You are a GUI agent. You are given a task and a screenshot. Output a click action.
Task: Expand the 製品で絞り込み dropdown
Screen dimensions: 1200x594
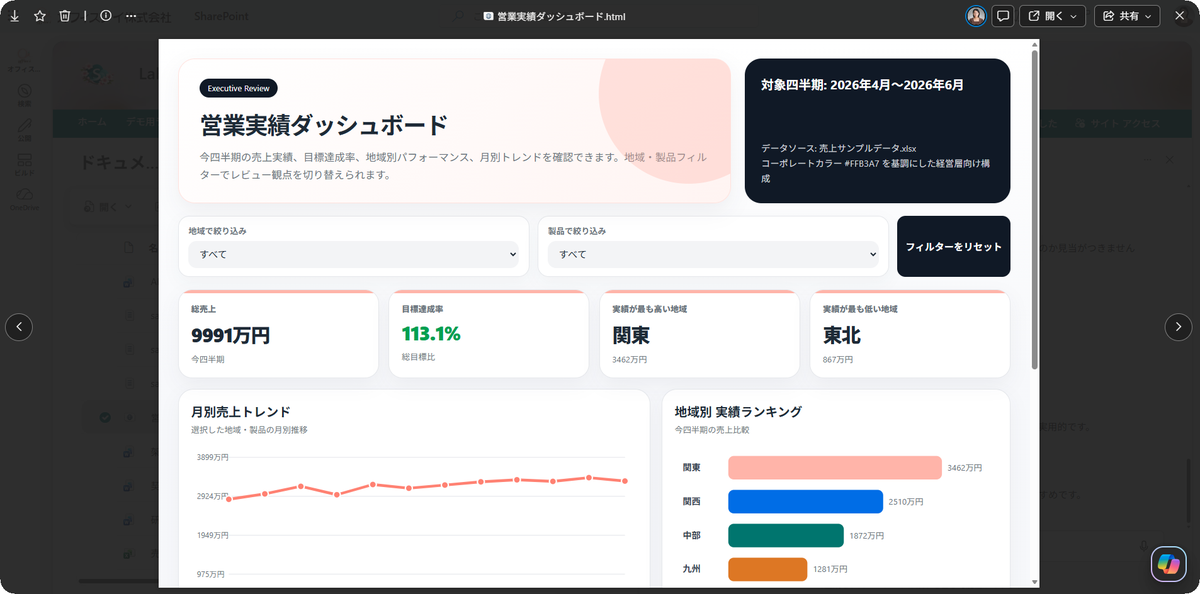[713, 255]
